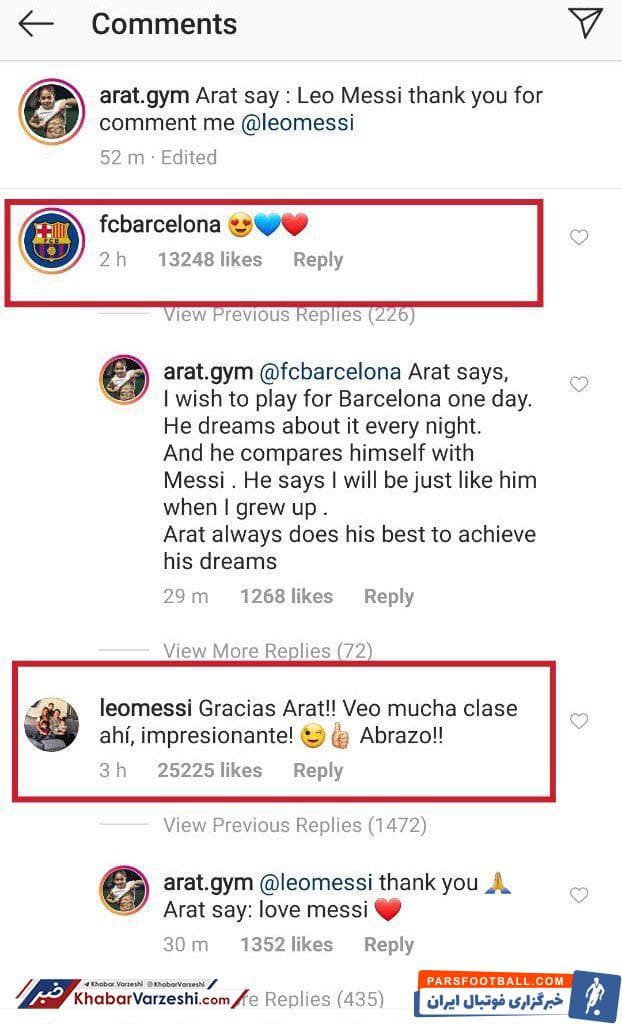Go back using the arrow icon
This screenshot has height=1024, width=622.
pyautogui.click(x=36, y=24)
